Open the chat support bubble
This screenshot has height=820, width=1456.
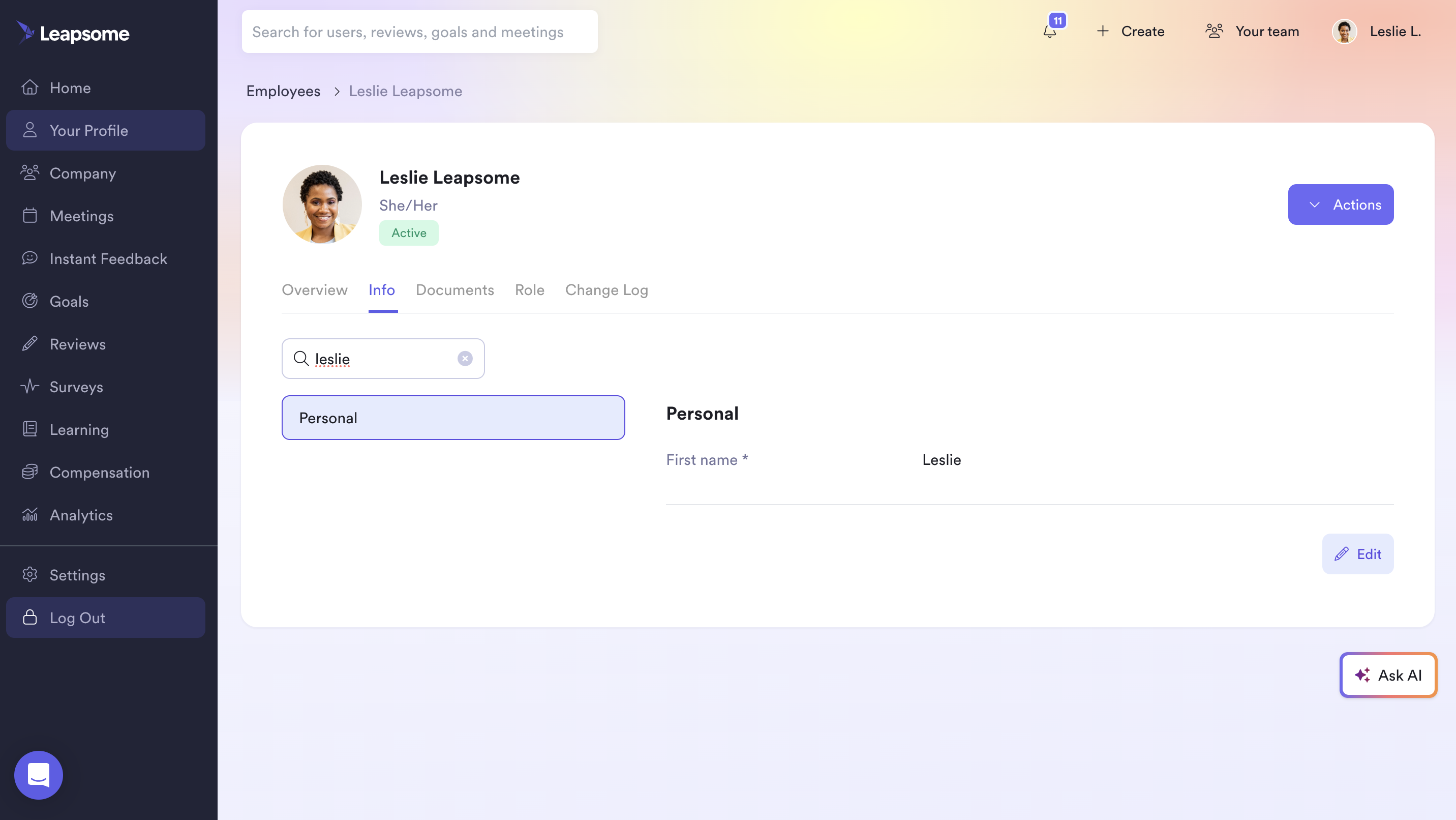tap(39, 775)
